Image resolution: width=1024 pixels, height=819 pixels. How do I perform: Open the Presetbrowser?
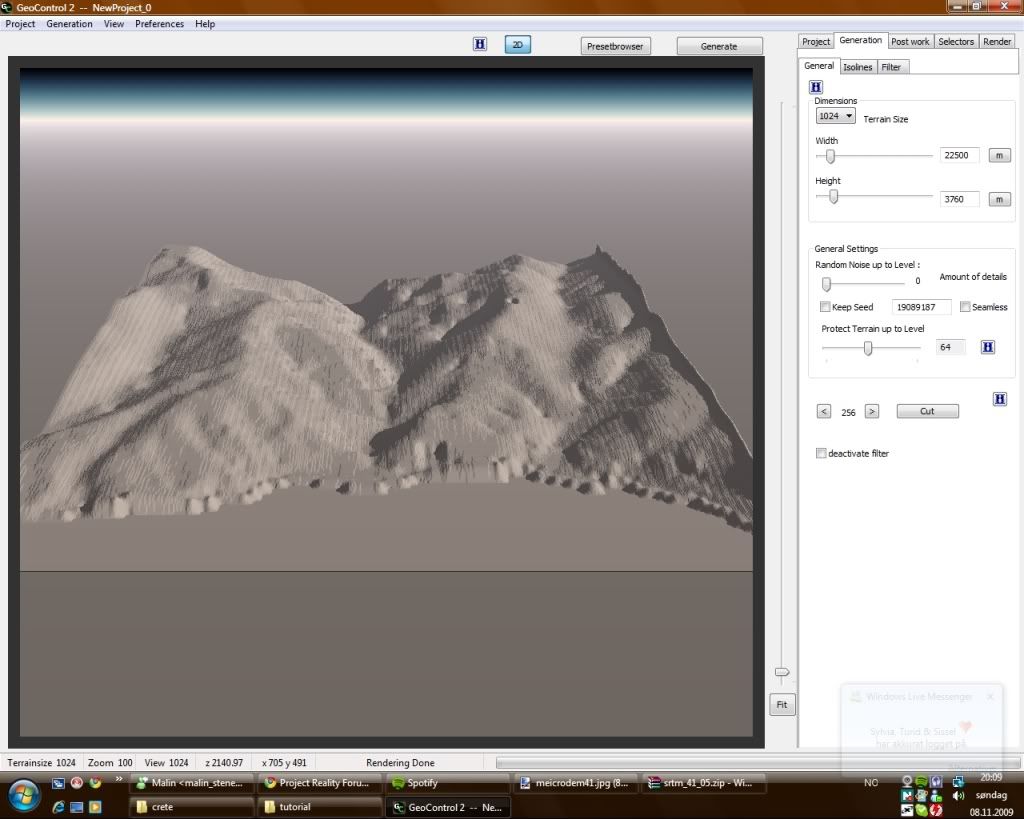(615, 46)
